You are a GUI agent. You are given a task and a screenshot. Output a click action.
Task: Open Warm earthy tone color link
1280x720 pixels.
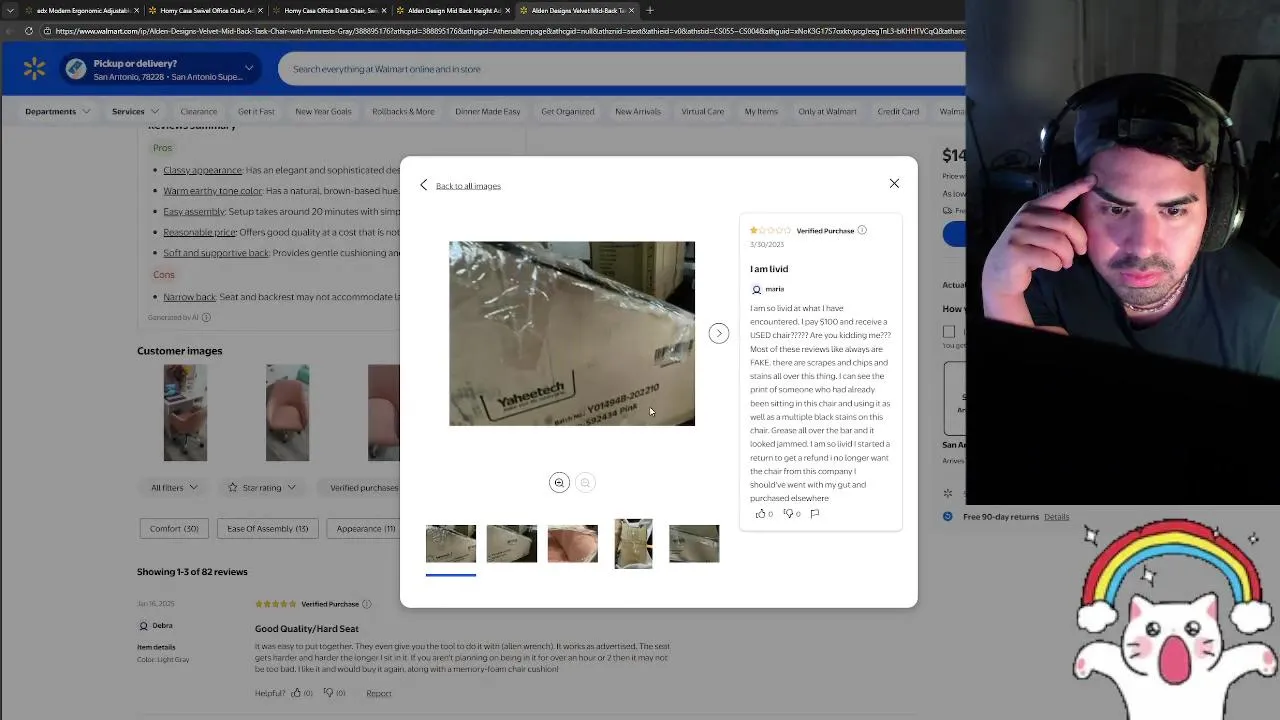pos(212,191)
